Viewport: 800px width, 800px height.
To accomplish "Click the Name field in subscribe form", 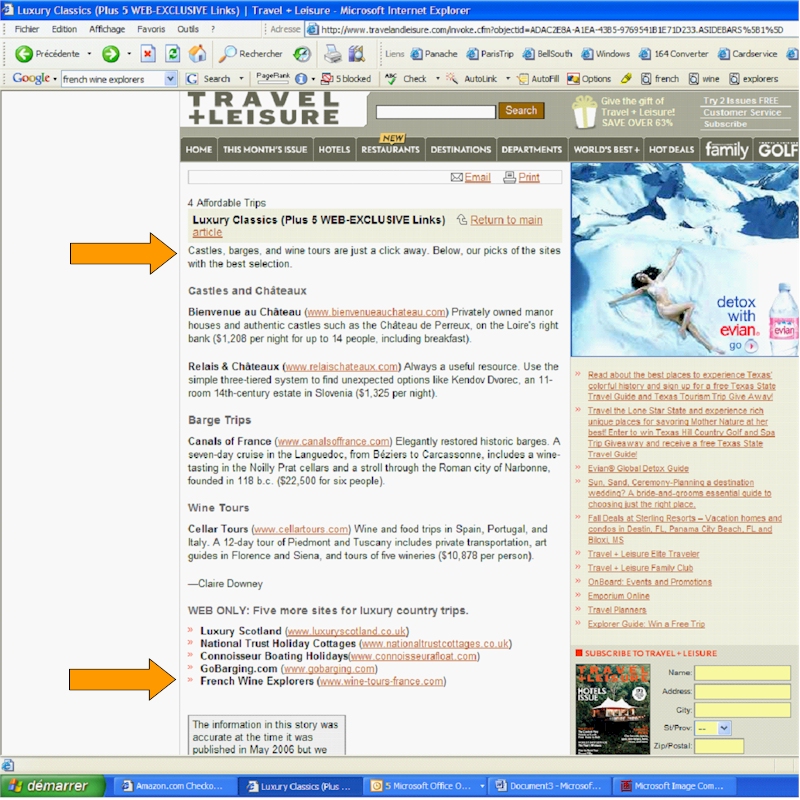I will pyautogui.click(x=742, y=672).
